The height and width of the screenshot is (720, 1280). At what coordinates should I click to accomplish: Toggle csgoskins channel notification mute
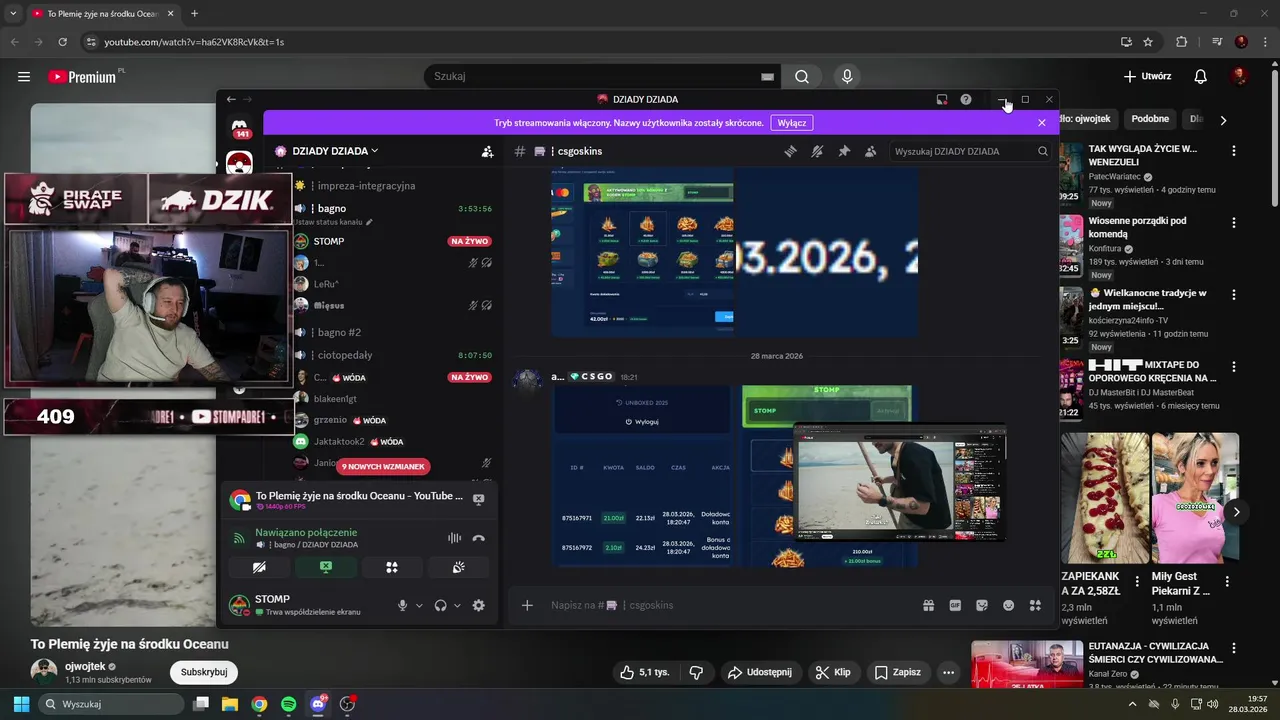coord(817,151)
